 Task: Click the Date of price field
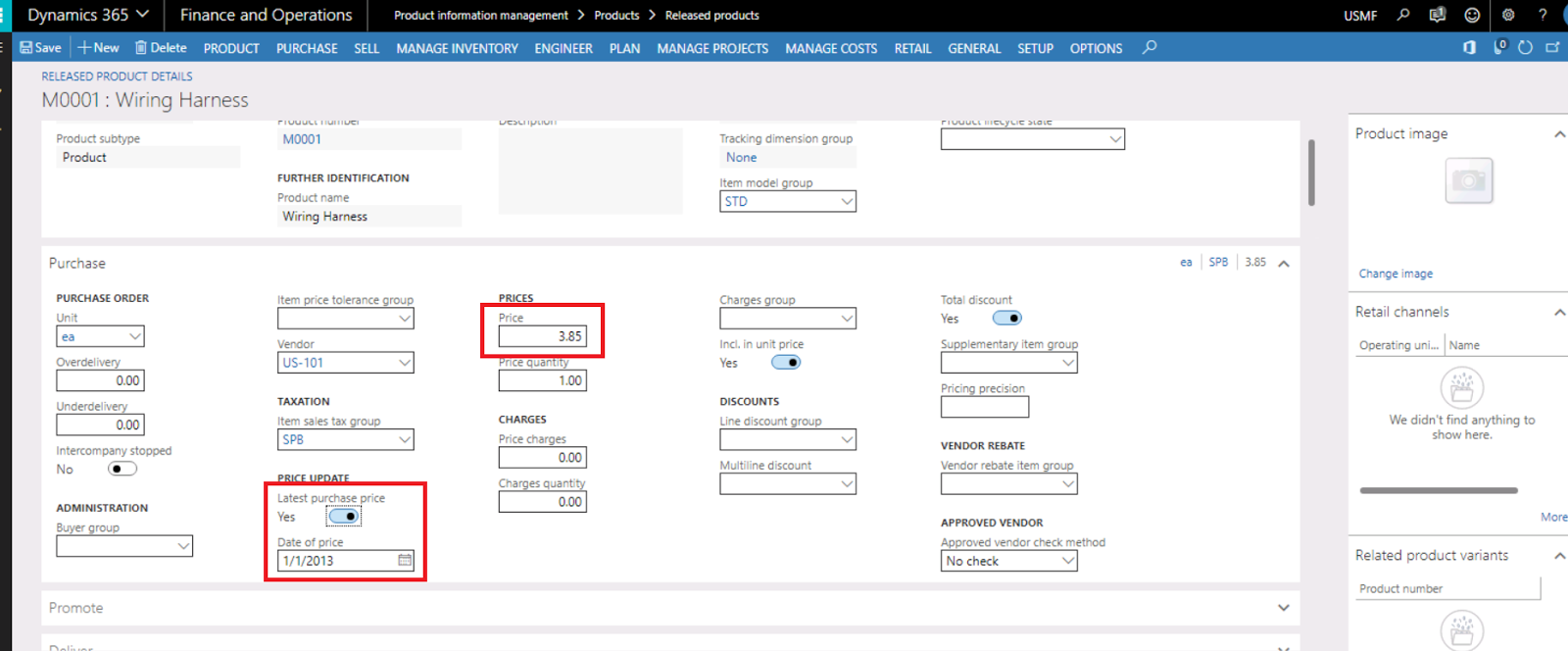(x=345, y=560)
